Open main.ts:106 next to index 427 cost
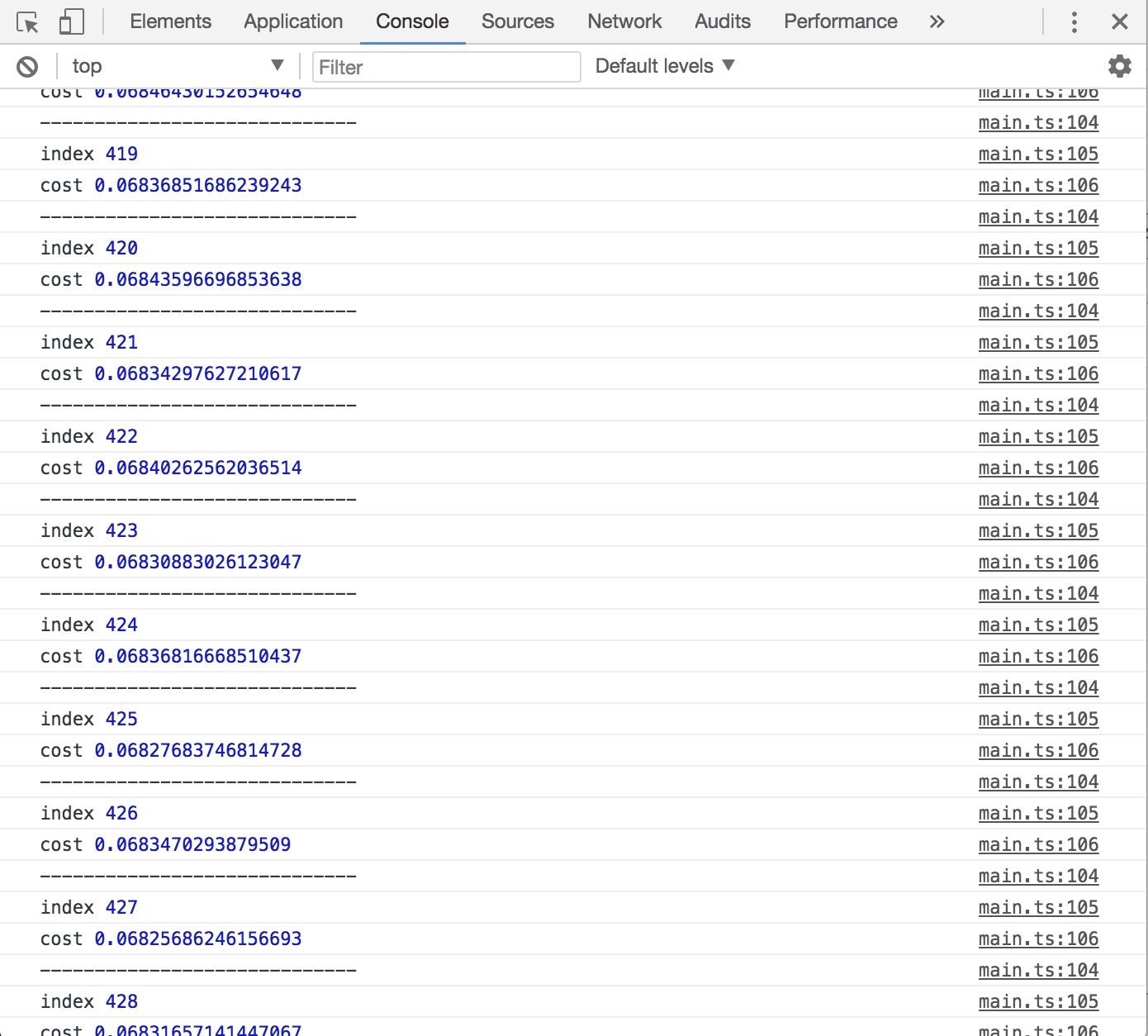Image resolution: width=1148 pixels, height=1036 pixels. click(x=1038, y=939)
